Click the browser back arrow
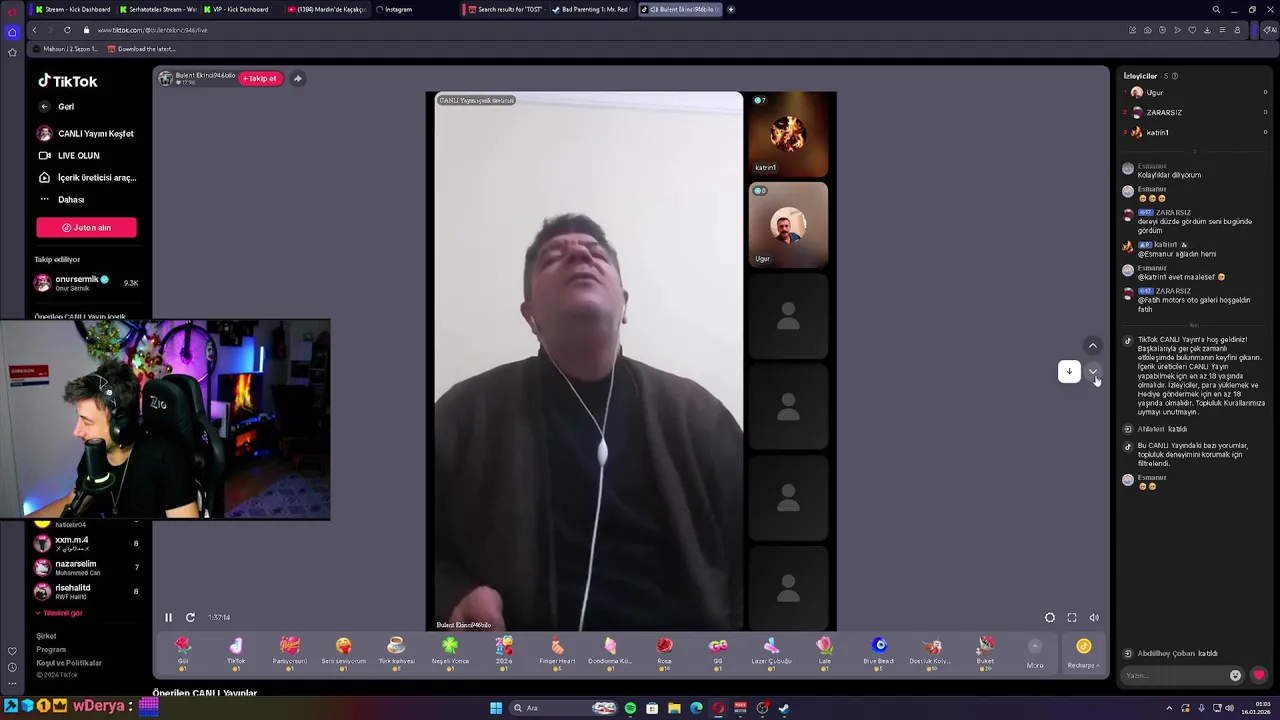Viewport: 1280px width, 720px height. coord(34,30)
